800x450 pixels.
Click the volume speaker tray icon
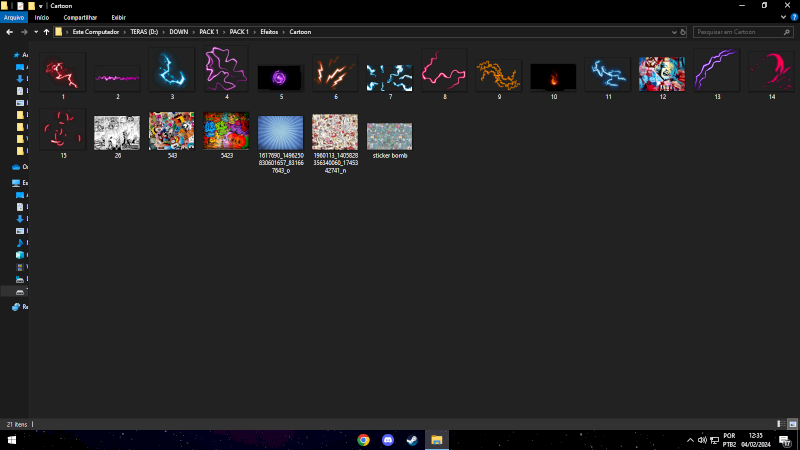tap(701, 440)
